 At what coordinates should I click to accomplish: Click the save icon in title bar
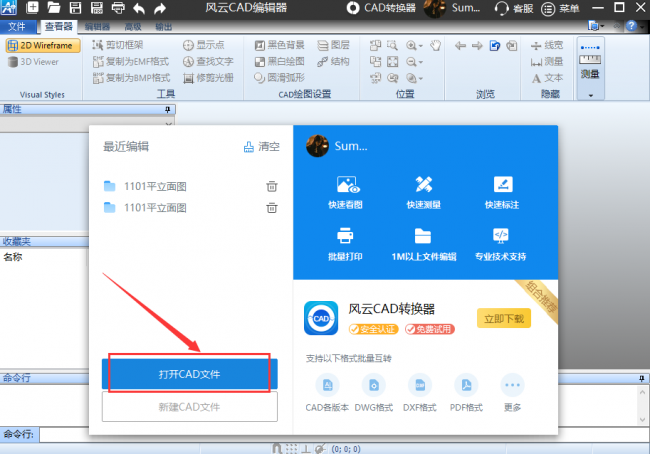tap(75, 7)
